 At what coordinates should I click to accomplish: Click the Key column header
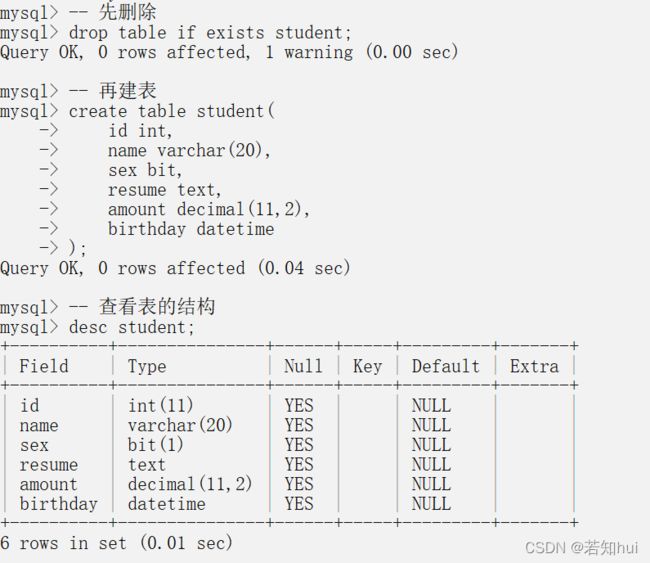[x=367, y=366]
